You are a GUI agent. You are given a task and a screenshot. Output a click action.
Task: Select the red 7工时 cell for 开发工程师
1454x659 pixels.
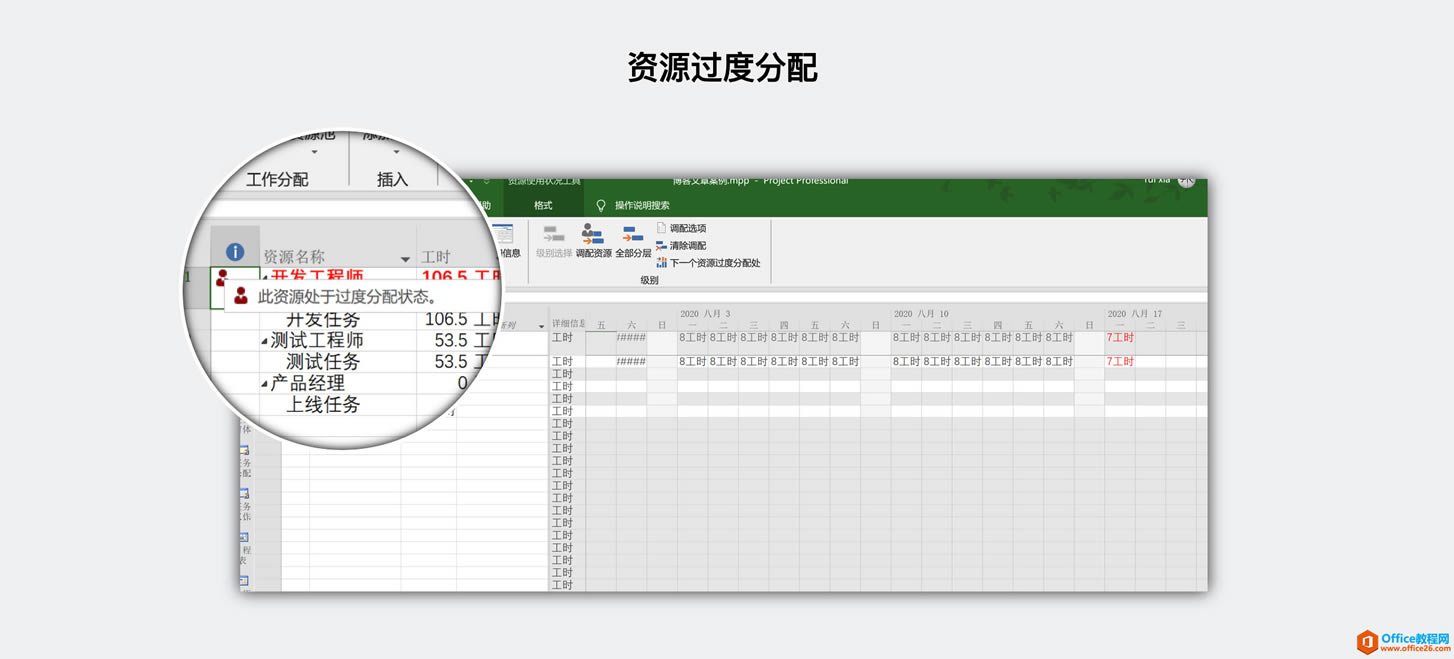point(1119,338)
